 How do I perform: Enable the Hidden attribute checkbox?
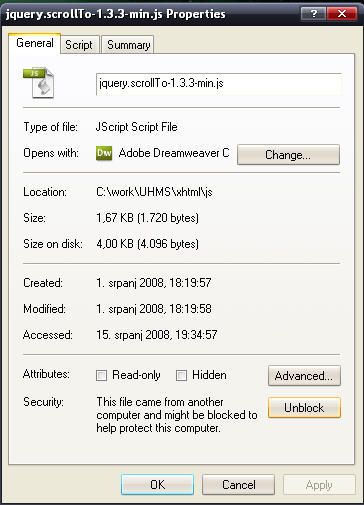click(181, 375)
